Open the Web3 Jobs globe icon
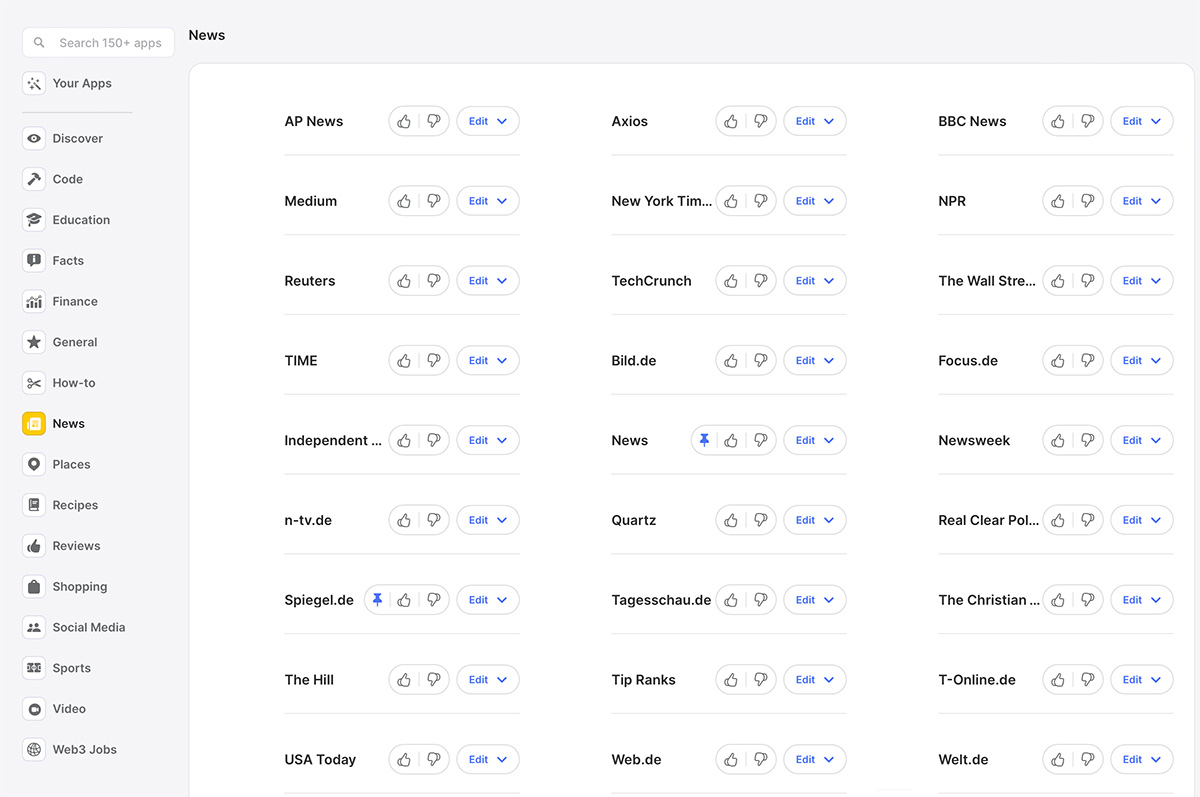This screenshot has width=1200, height=797. (x=34, y=750)
